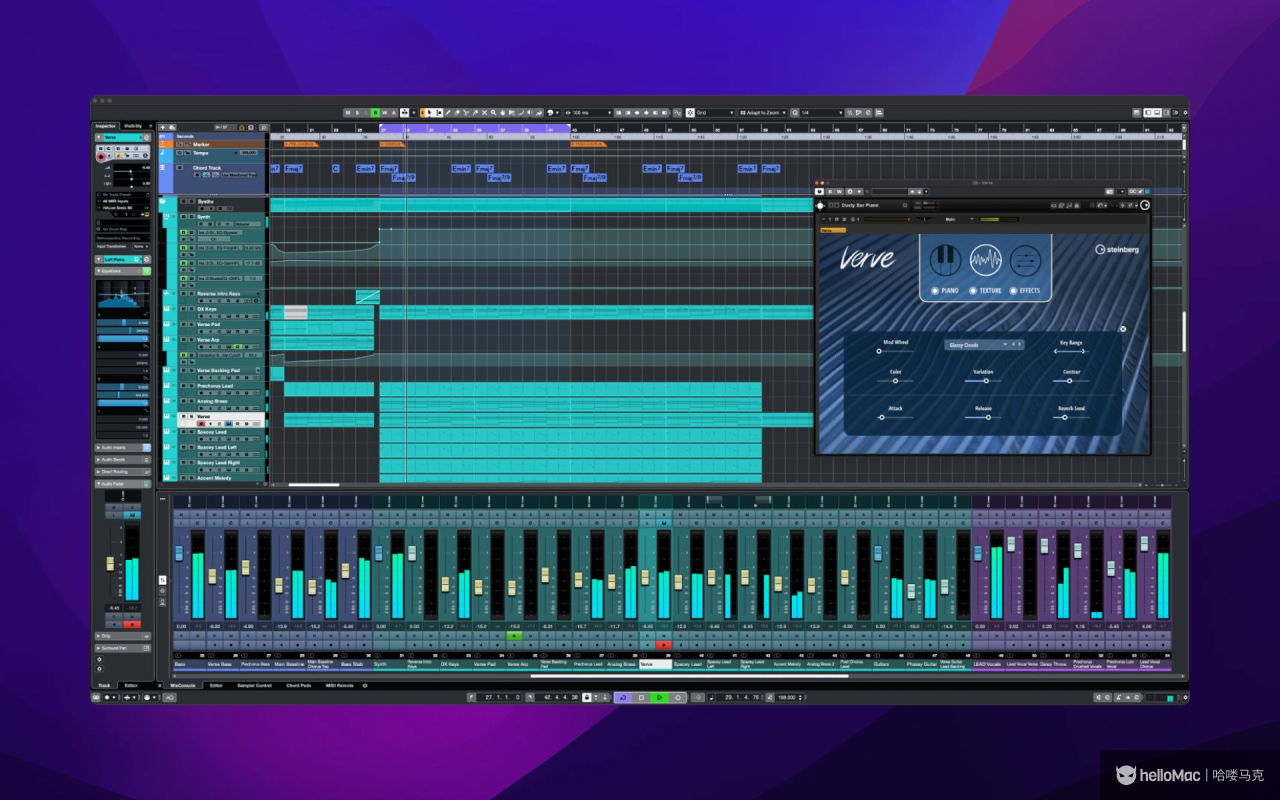Mute the Bass mixer channel
The height and width of the screenshot is (800, 1280).
pos(181,515)
